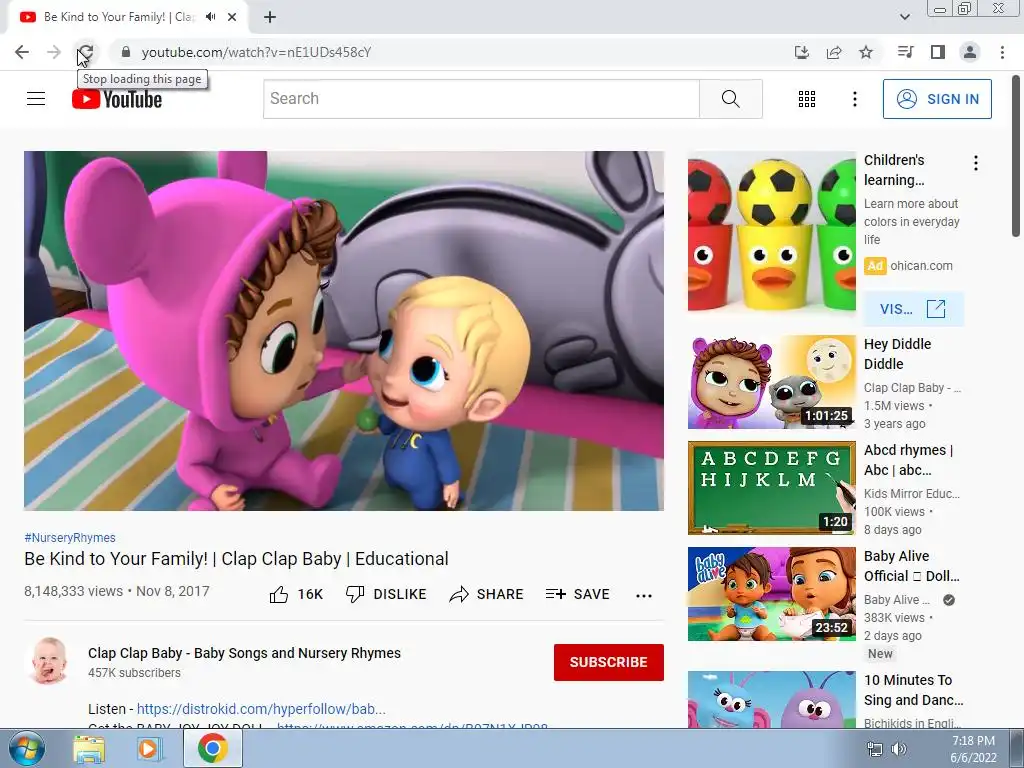Share this page from address bar

click(834, 52)
